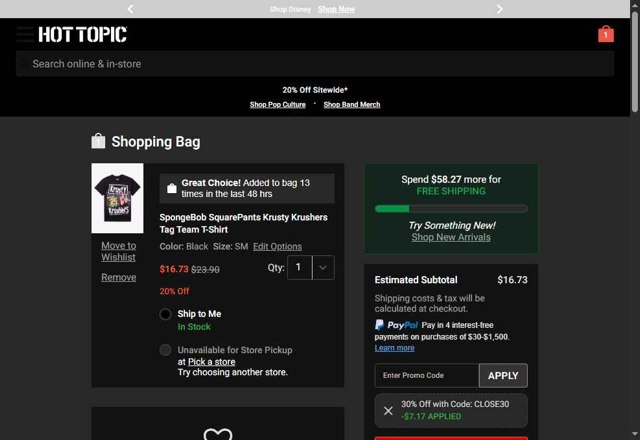Click the free shipping progress bar

pyautogui.click(x=451, y=209)
